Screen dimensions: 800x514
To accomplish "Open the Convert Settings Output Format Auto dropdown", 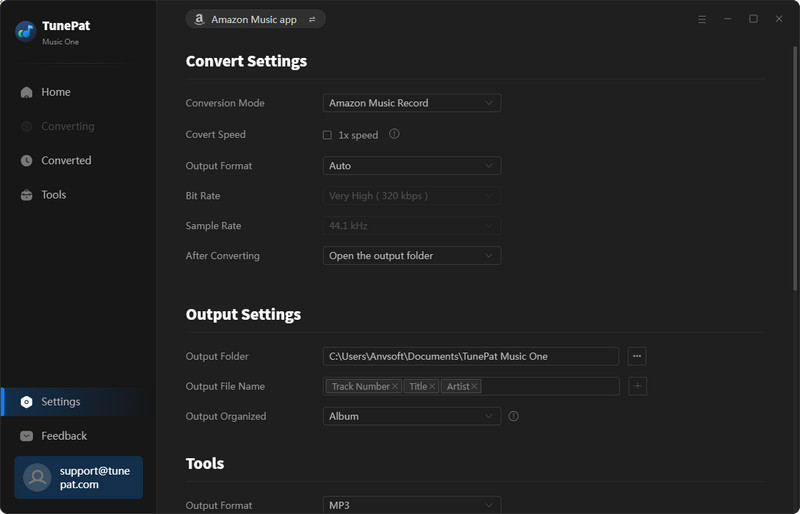I will [412, 166].
